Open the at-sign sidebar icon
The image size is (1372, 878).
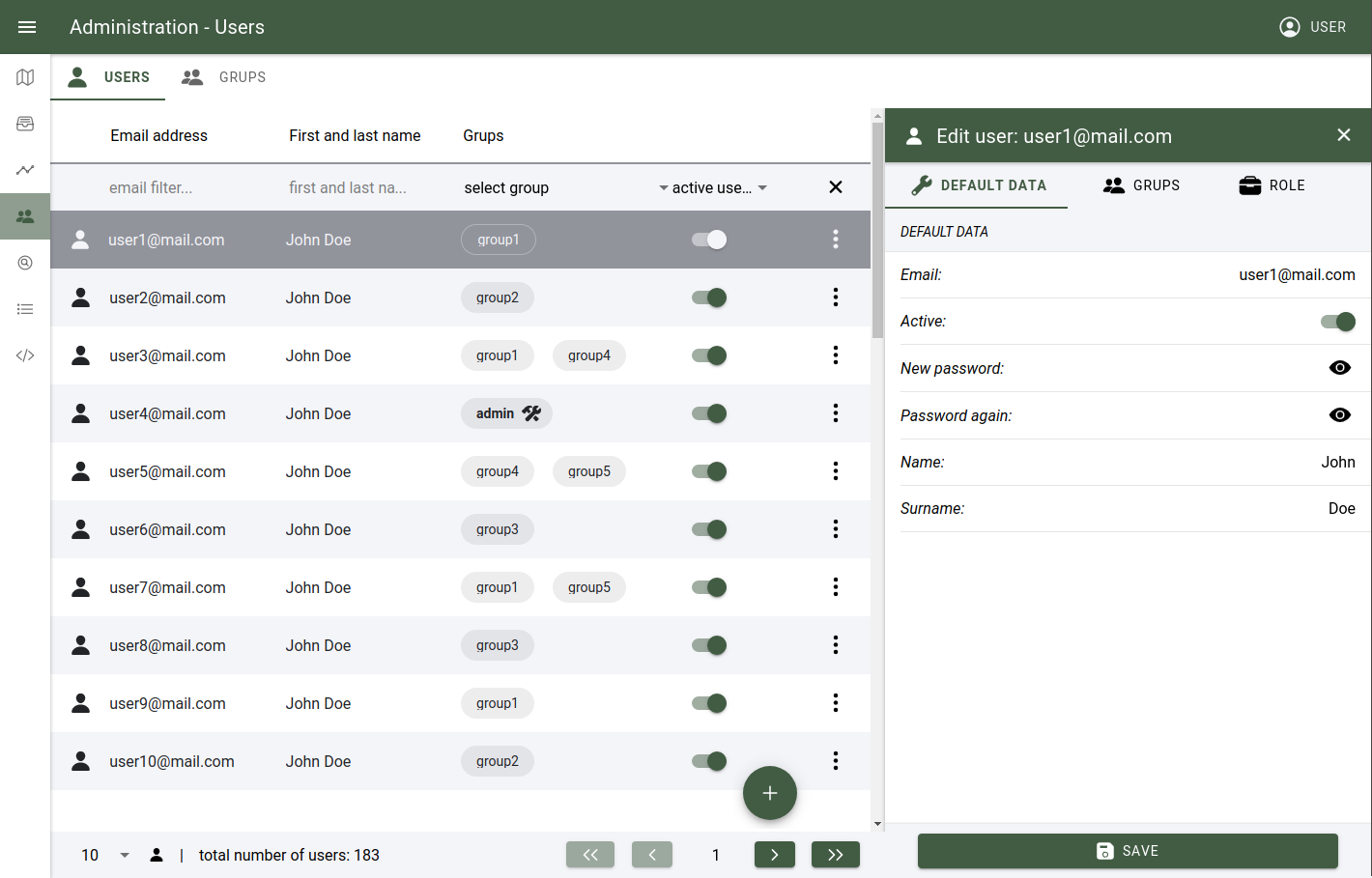pyautogui.click(x=25, y=263)
